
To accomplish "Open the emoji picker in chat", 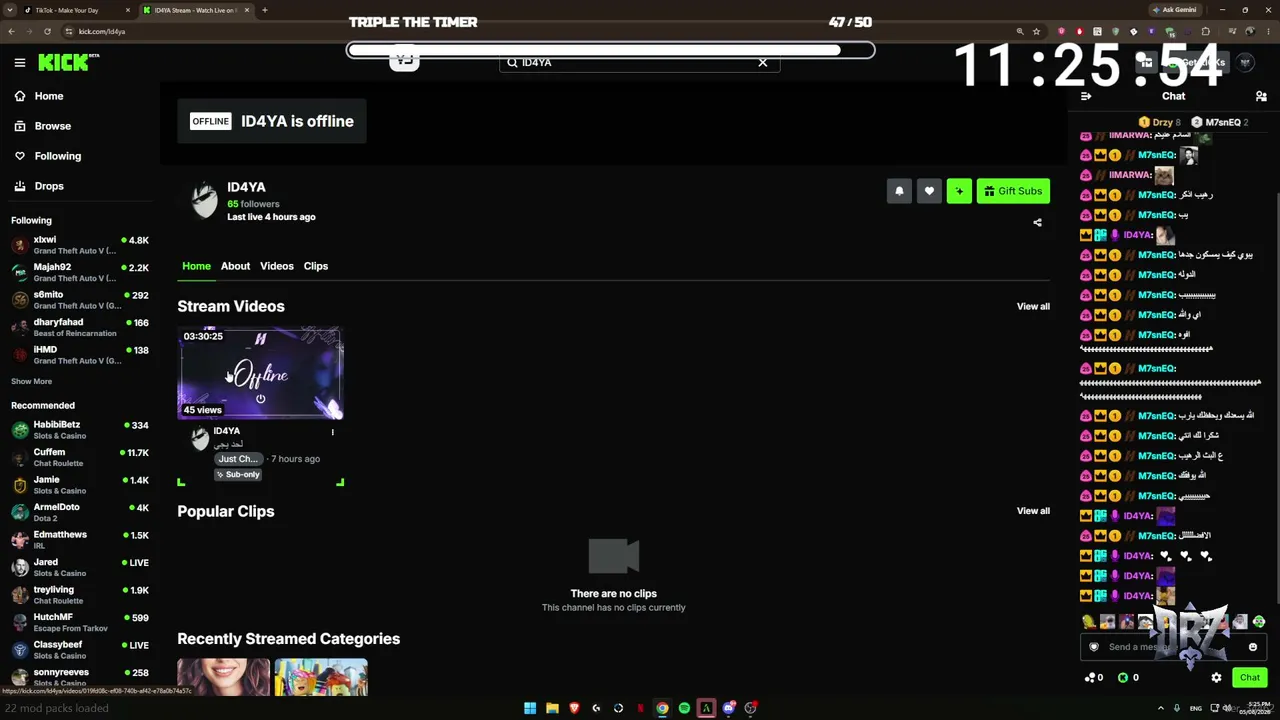I will [1253, 647].
